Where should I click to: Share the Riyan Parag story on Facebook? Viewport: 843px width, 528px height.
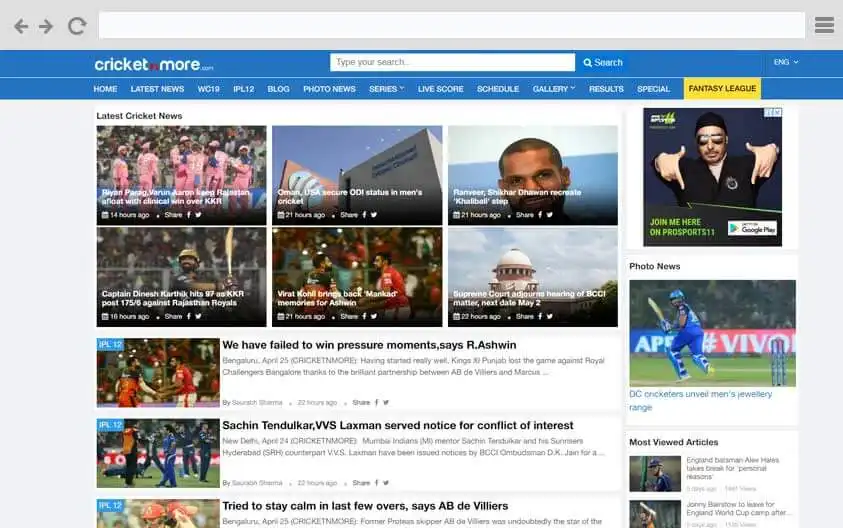tap(189, 215)
